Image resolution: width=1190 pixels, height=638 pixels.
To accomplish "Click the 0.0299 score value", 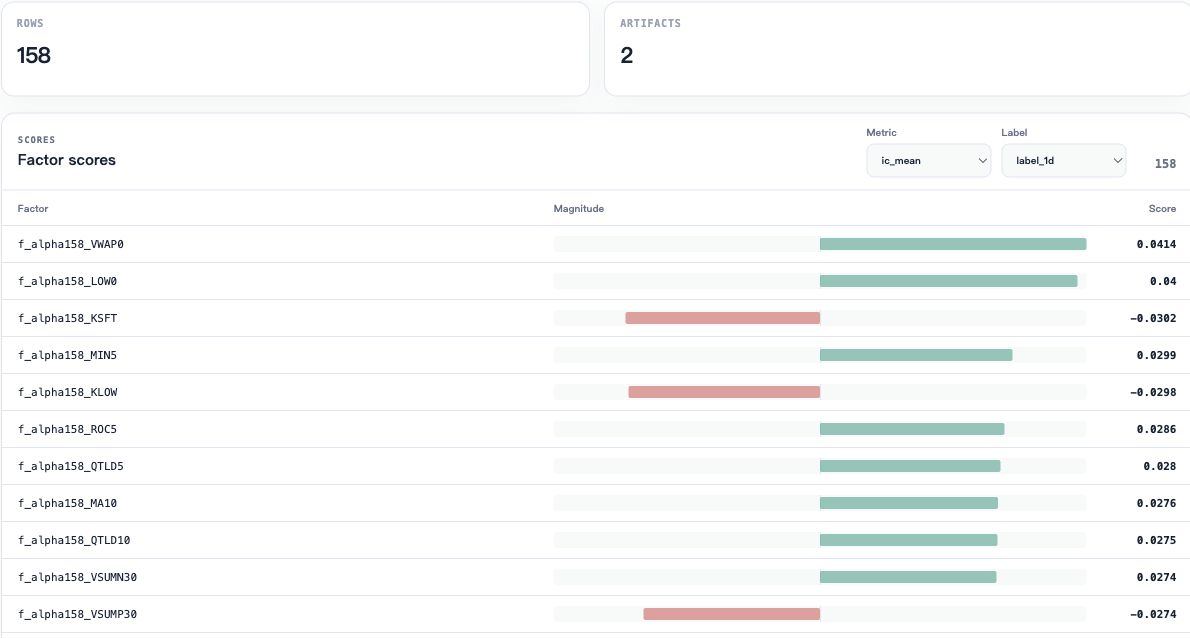I will (x=1156, y=355).
